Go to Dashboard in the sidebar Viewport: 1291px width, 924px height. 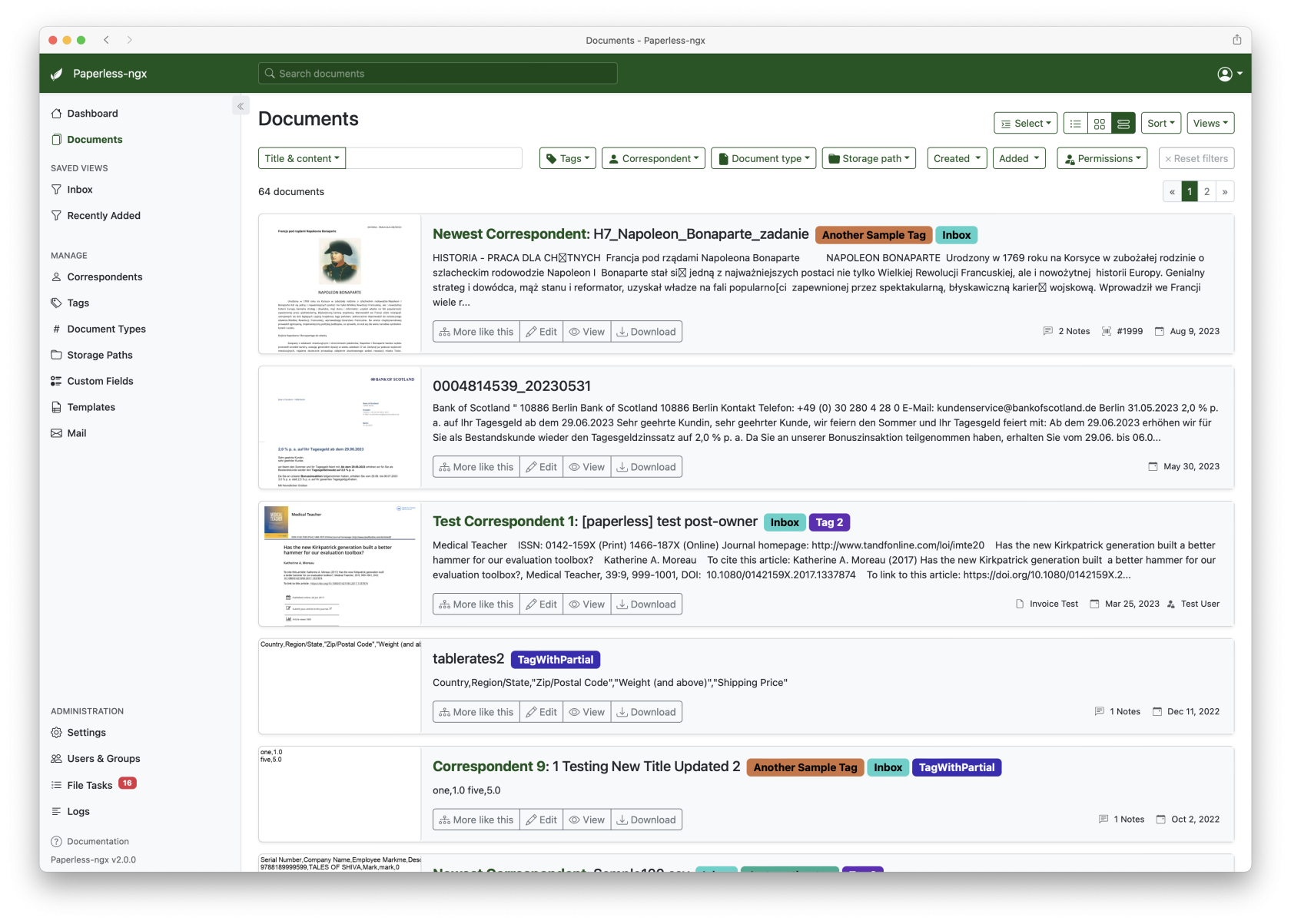[92, 114]
